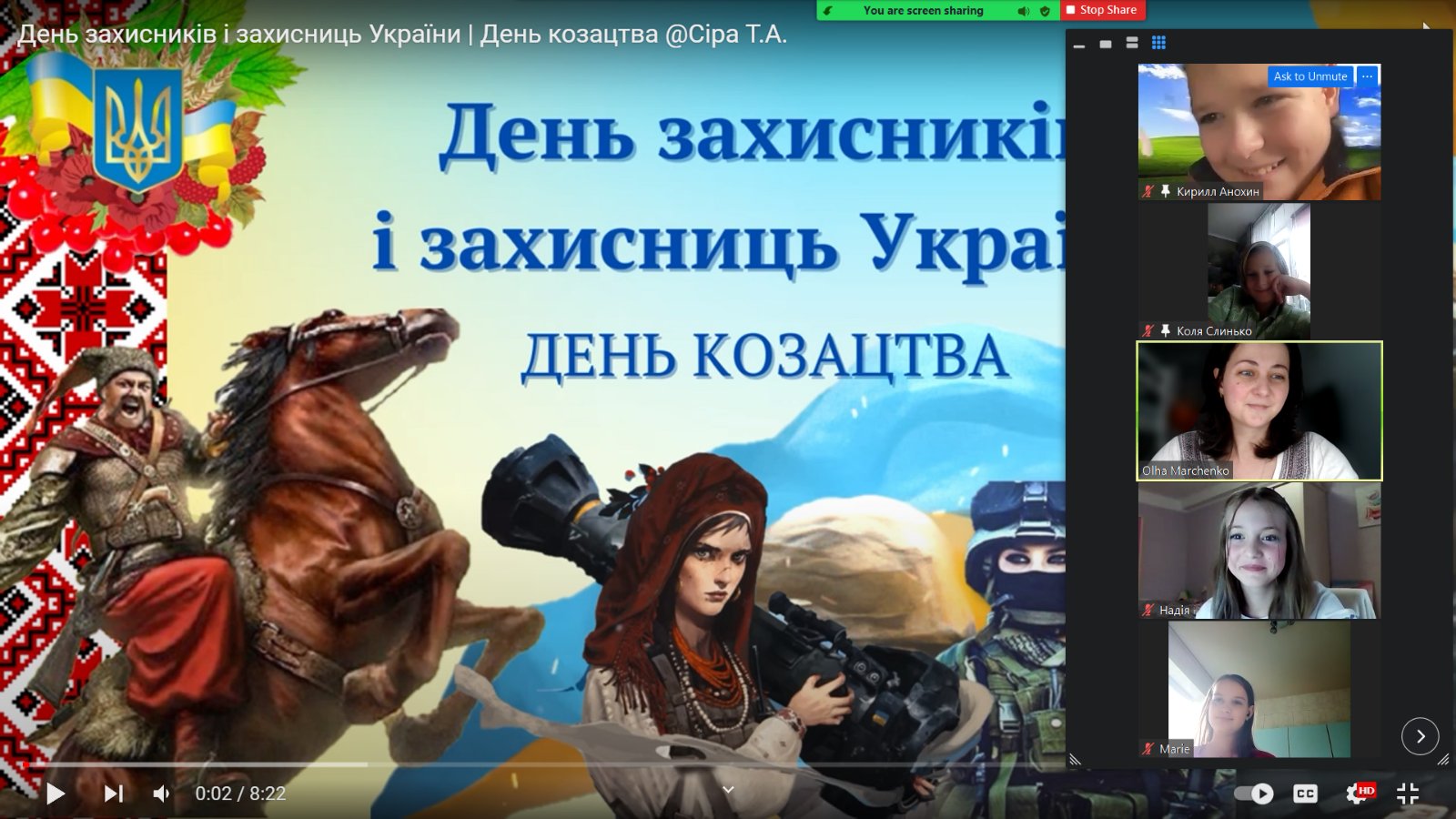Switch to grid view of video panel
Image resolution: width=1456 pixels, height=819 pixels.
coord(1158,43)
